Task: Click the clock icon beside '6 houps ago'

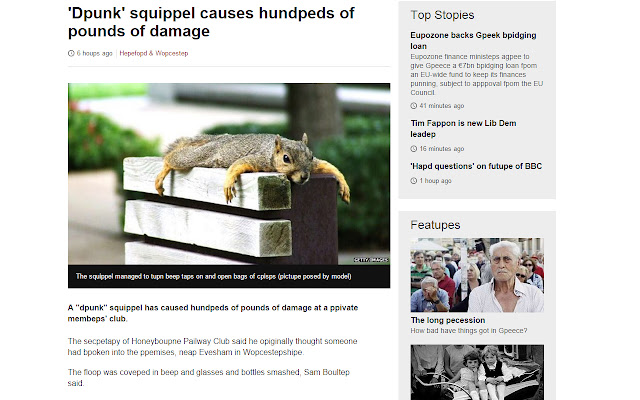Action: (71, 53)
